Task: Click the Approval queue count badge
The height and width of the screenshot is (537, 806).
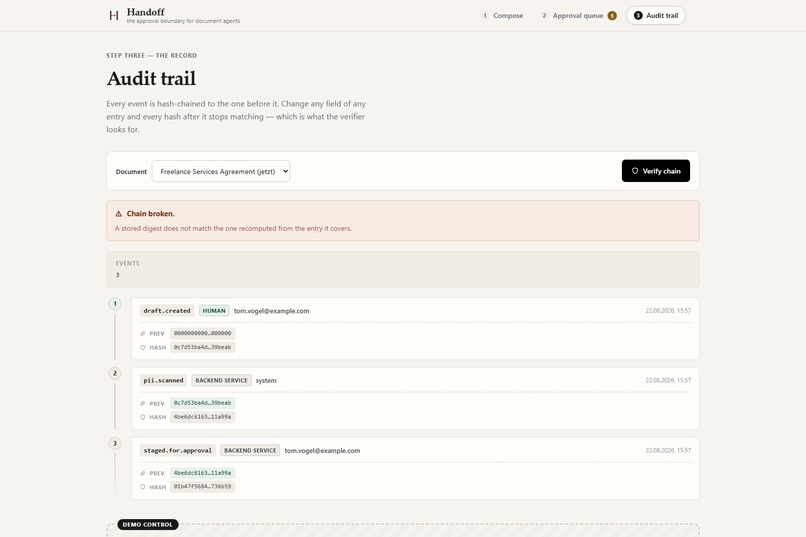Action: pos(612,15)
